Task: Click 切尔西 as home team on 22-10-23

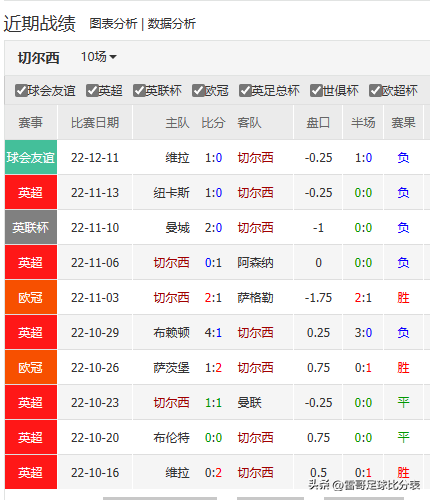Action: coord(171,403)
